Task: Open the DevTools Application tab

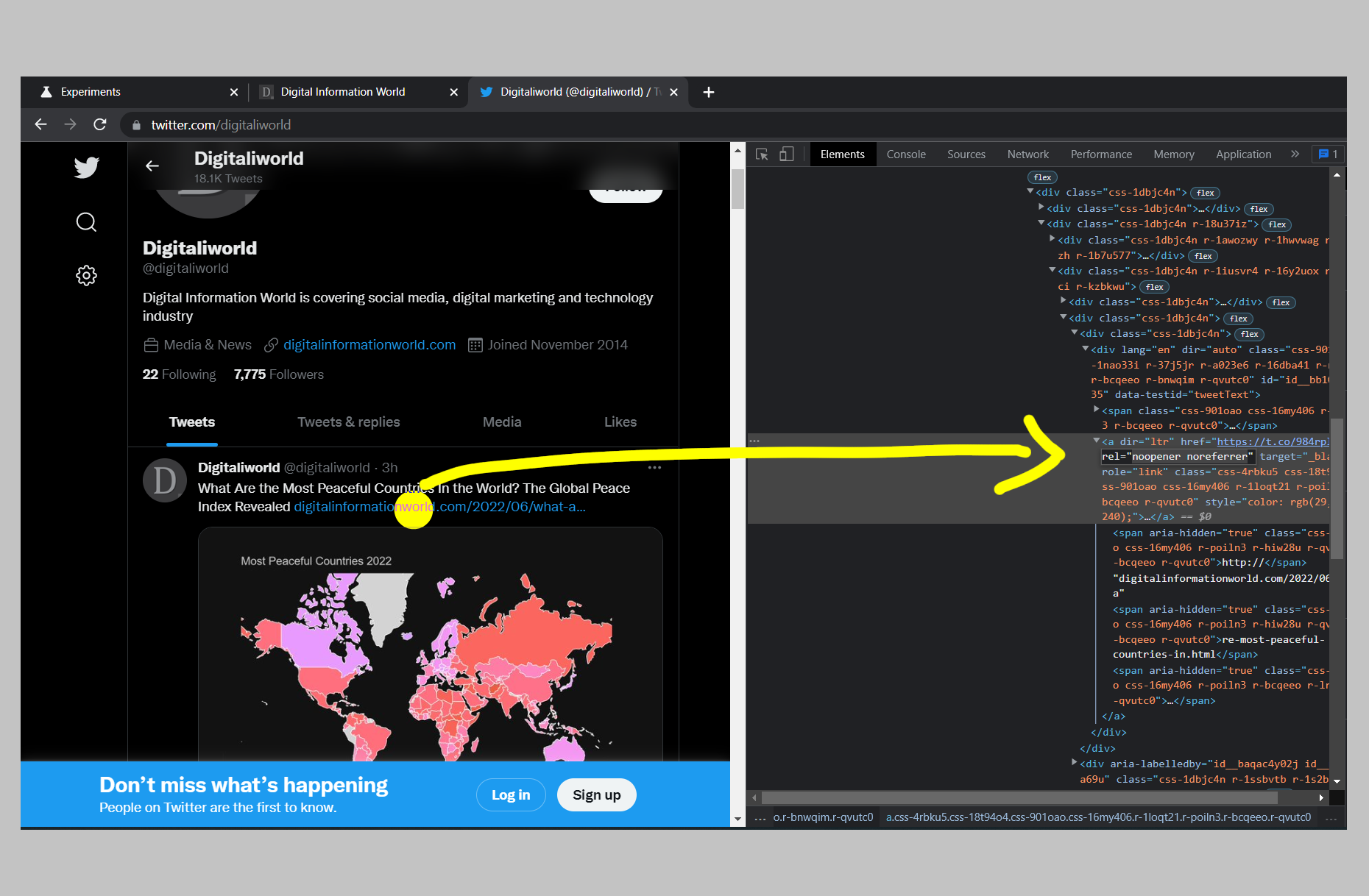Action: (x=1244, y=154)
